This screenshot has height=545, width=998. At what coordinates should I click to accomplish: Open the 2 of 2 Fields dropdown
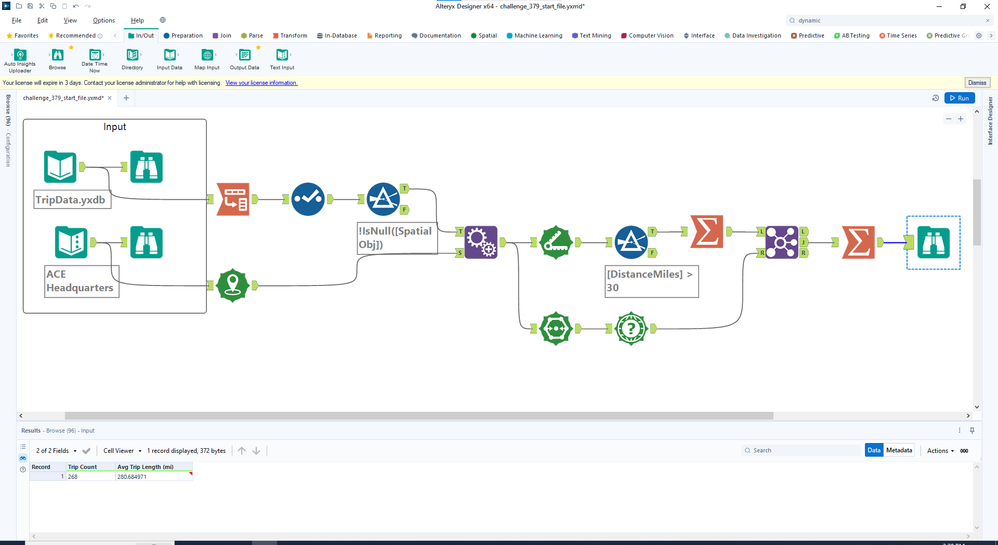click(x=56, y=450)
